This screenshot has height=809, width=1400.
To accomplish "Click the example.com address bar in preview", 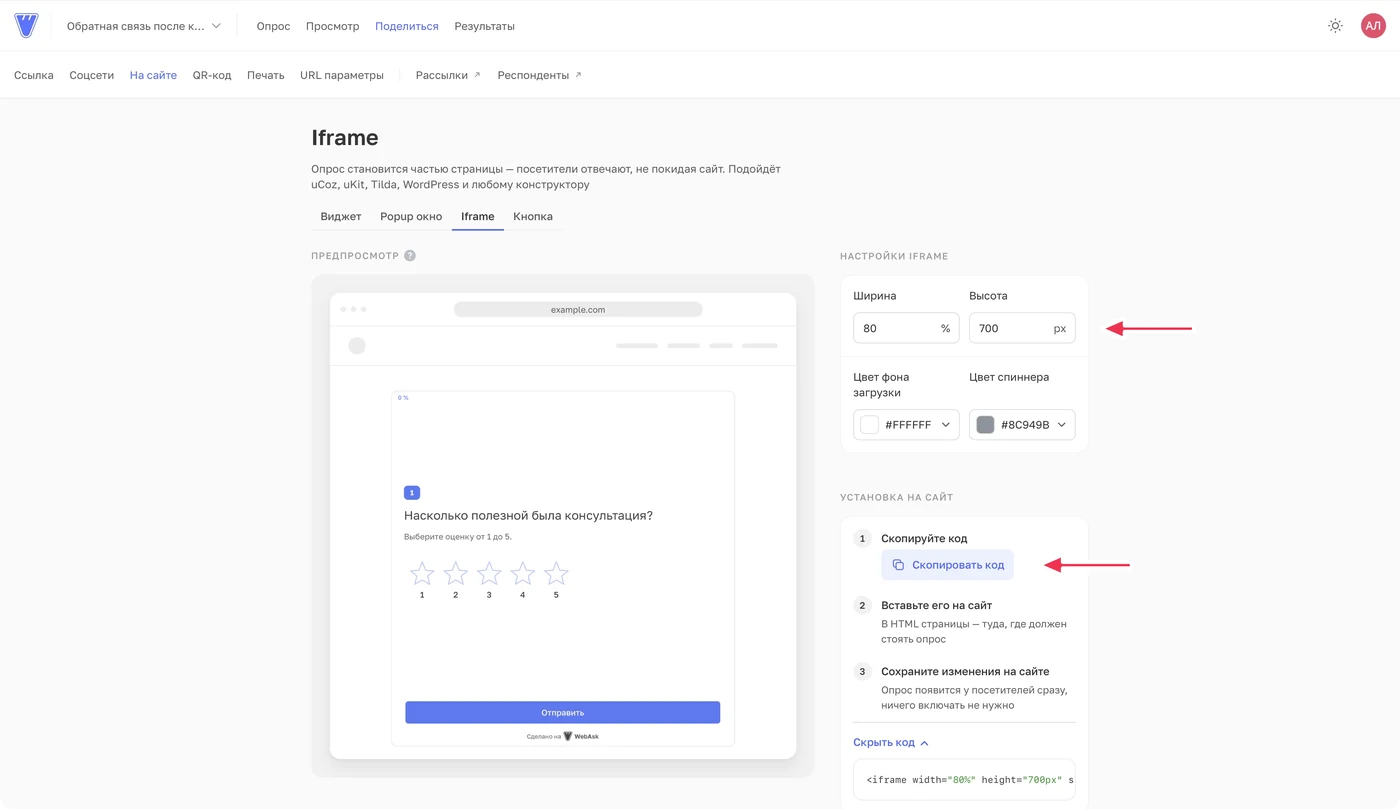I will click(x=578, y=309).
